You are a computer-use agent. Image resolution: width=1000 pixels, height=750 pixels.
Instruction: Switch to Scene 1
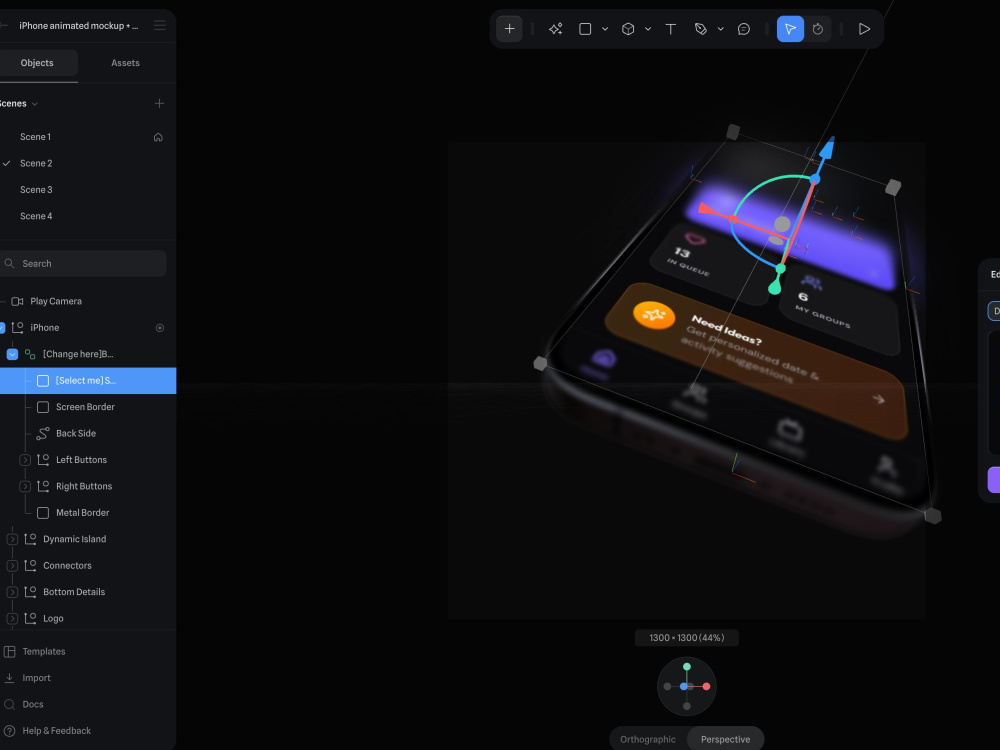point(36,136)
